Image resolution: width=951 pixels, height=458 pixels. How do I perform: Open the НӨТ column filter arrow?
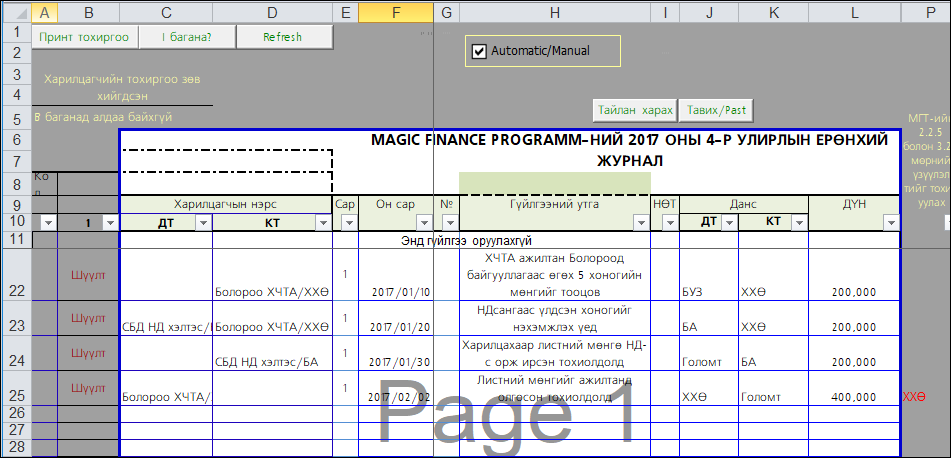pos(669,223)
